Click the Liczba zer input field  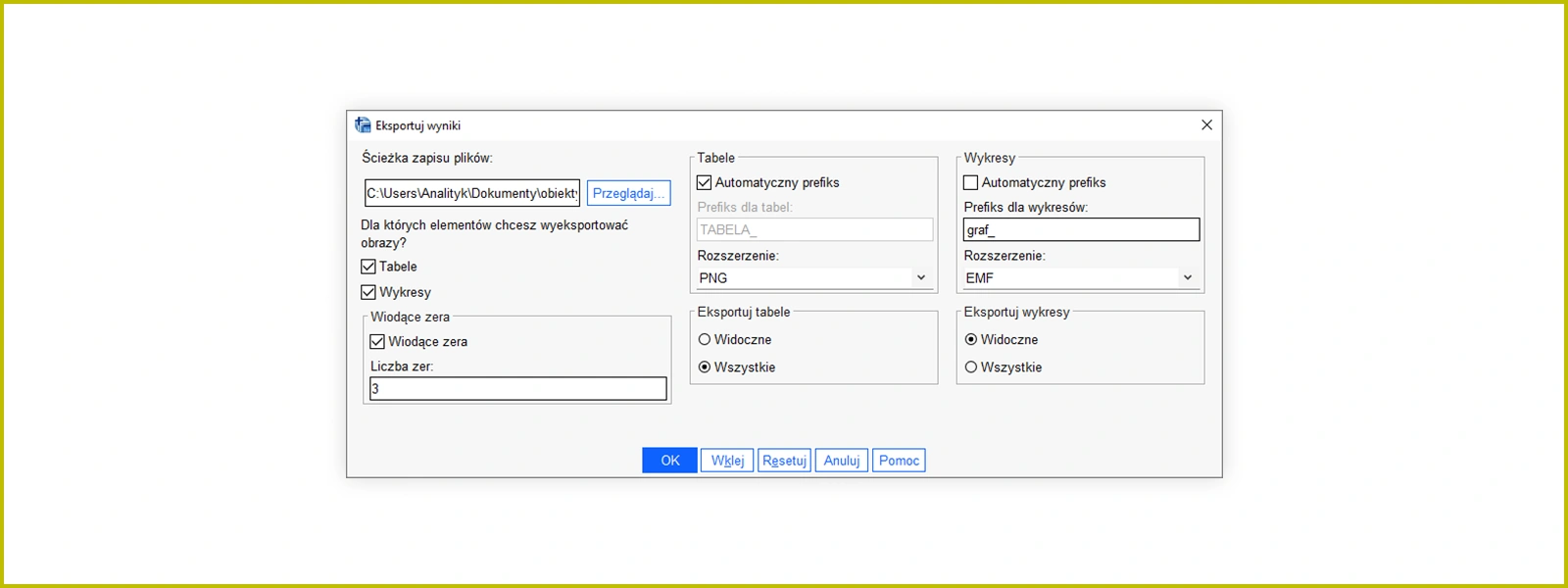[517, 389]
